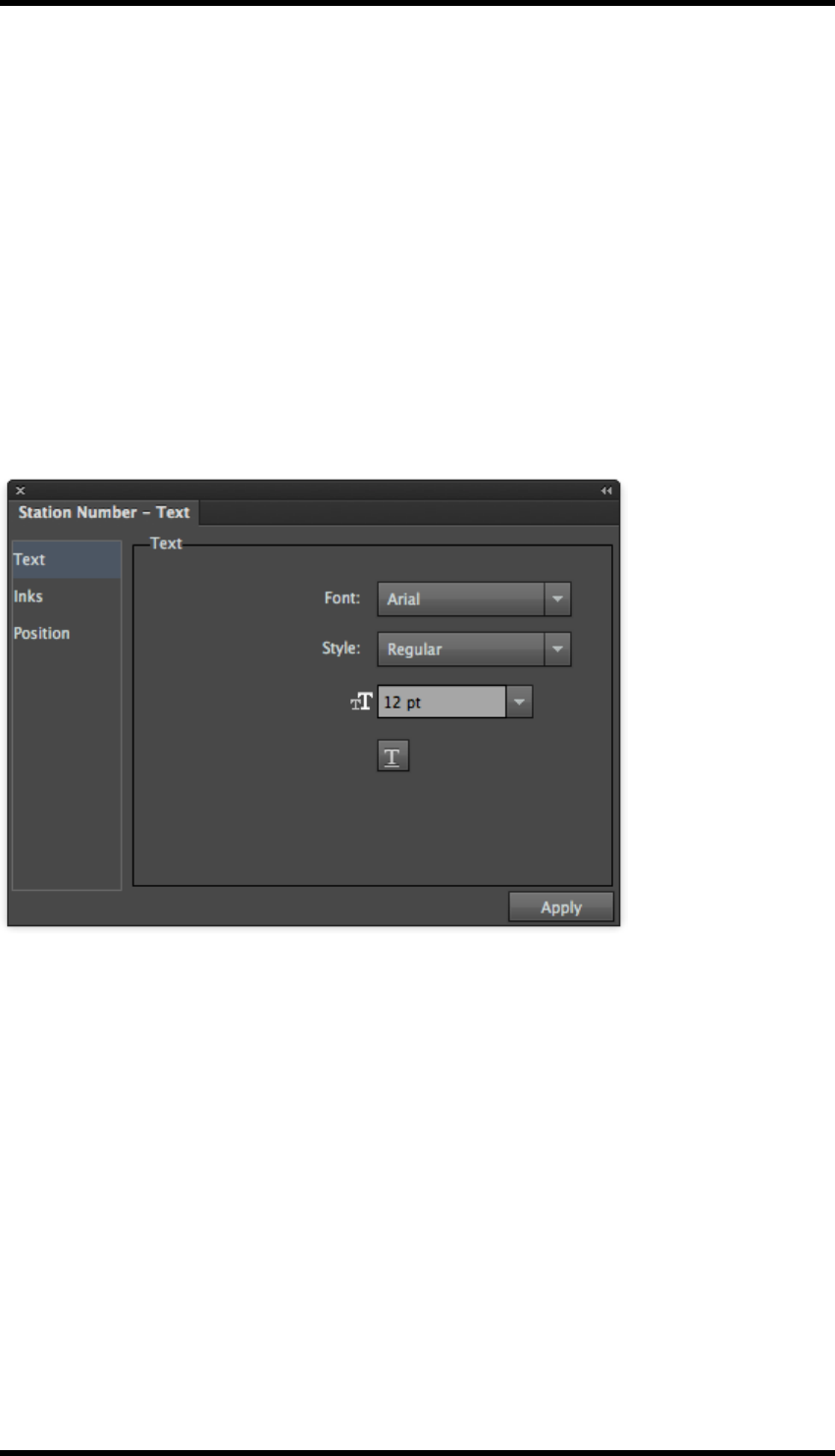Toggle the underline T button

point(392,755)
